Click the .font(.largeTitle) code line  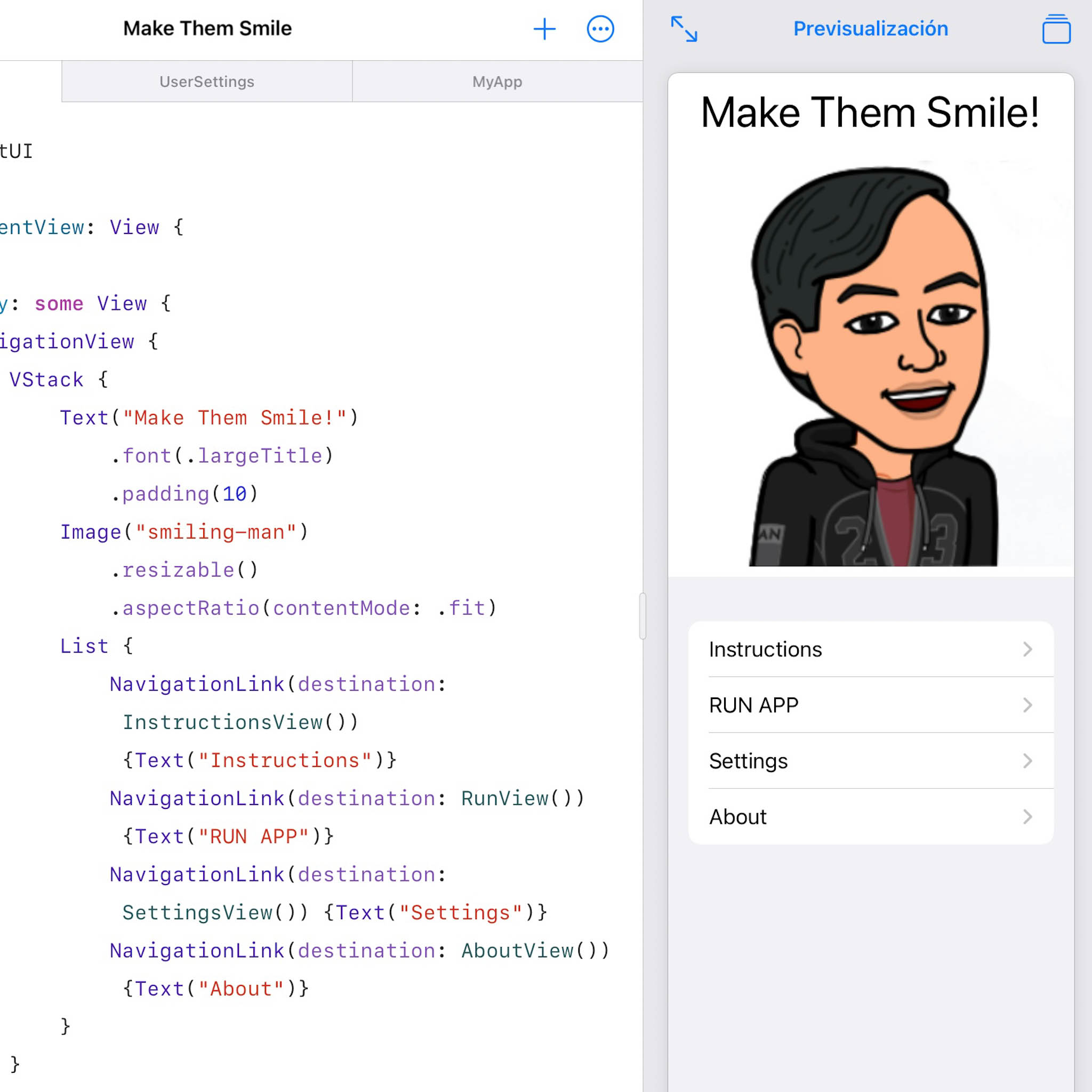tap(222, 455)
